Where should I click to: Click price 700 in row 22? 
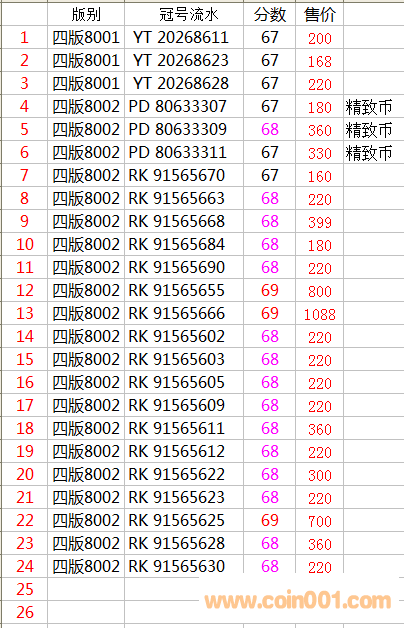320,520
